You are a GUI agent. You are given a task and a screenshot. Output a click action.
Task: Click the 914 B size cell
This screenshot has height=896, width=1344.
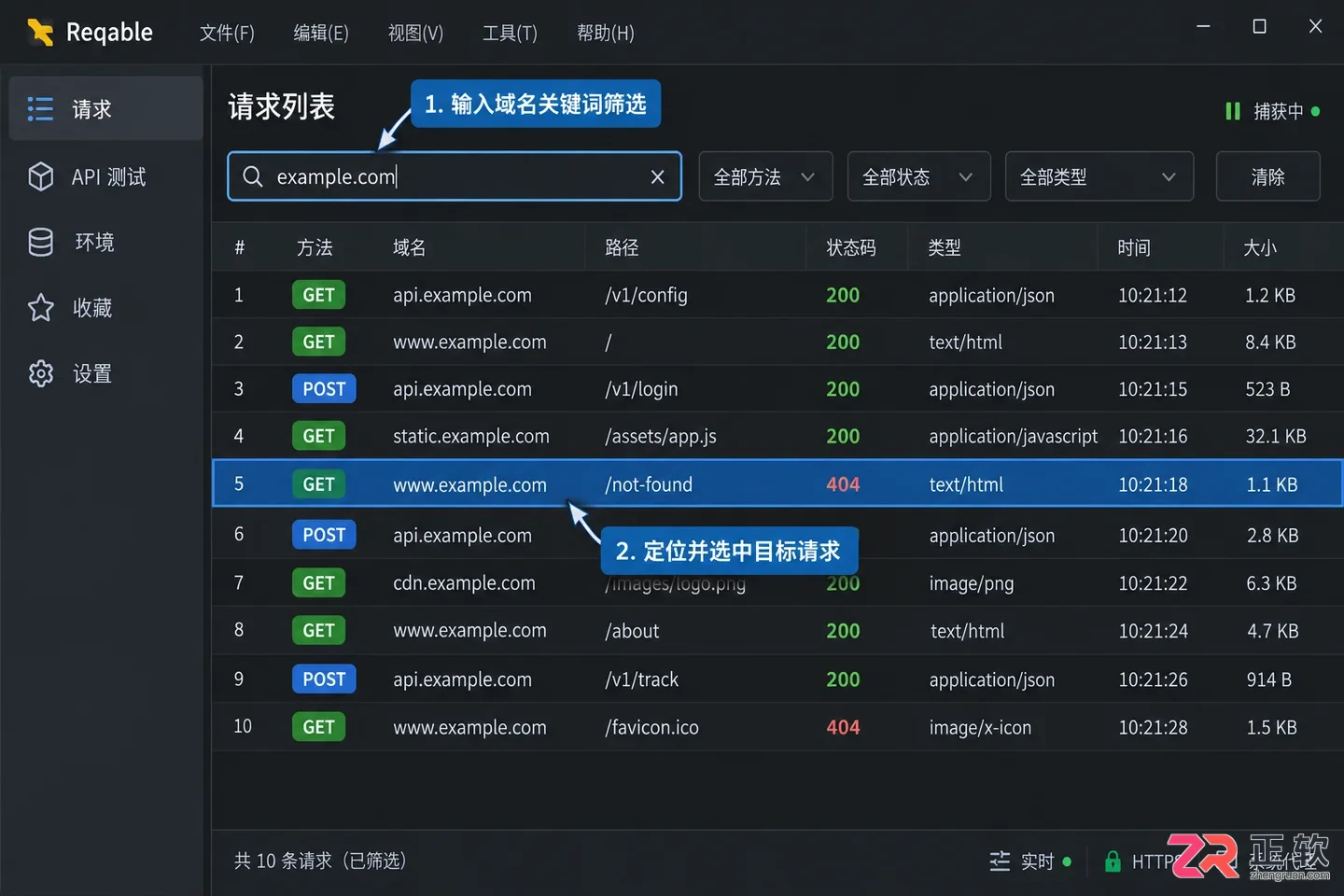[1269, 679]
